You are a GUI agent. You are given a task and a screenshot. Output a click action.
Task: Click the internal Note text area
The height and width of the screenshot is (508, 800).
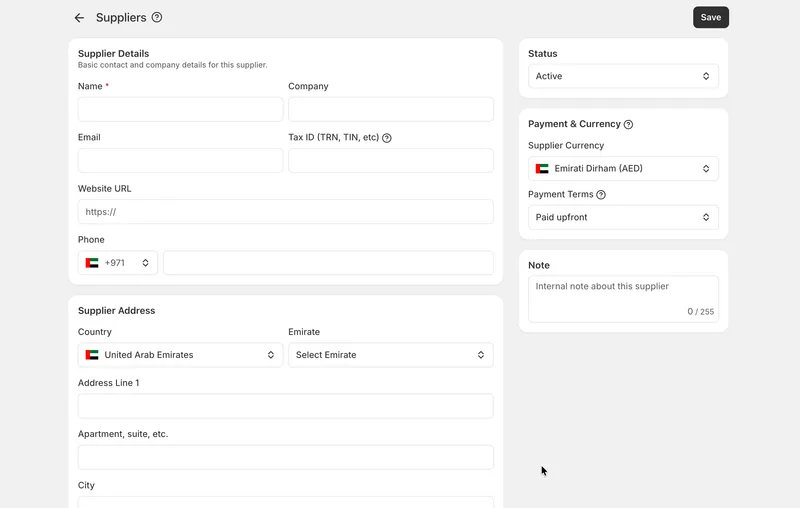(x=623, y=299)
